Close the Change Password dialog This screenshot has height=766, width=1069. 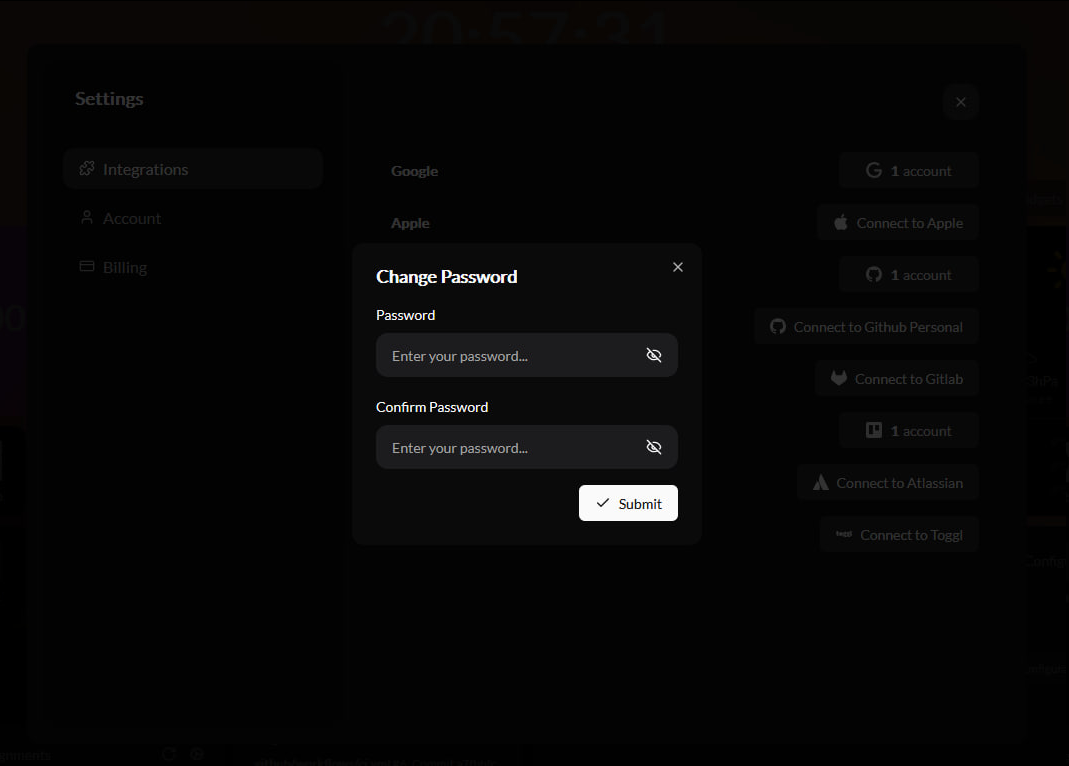pyautogui.click(x=678, y=267)
